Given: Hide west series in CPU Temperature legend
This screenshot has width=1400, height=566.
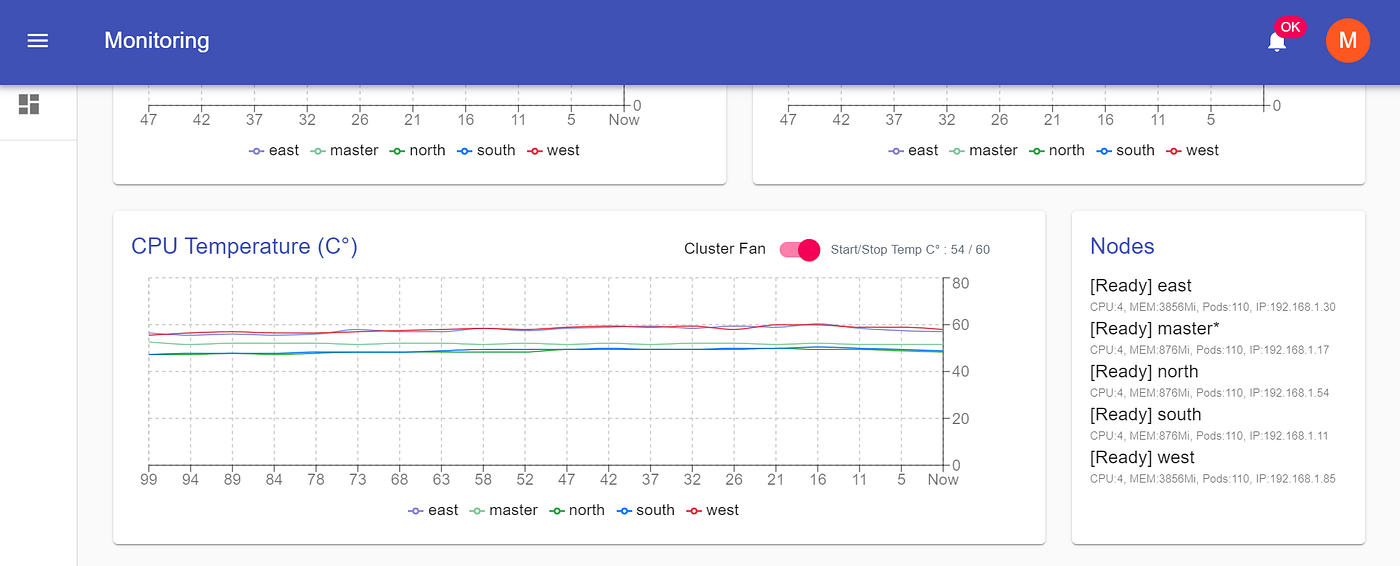Looking at the screenshot, I should [x=712, y=510].
